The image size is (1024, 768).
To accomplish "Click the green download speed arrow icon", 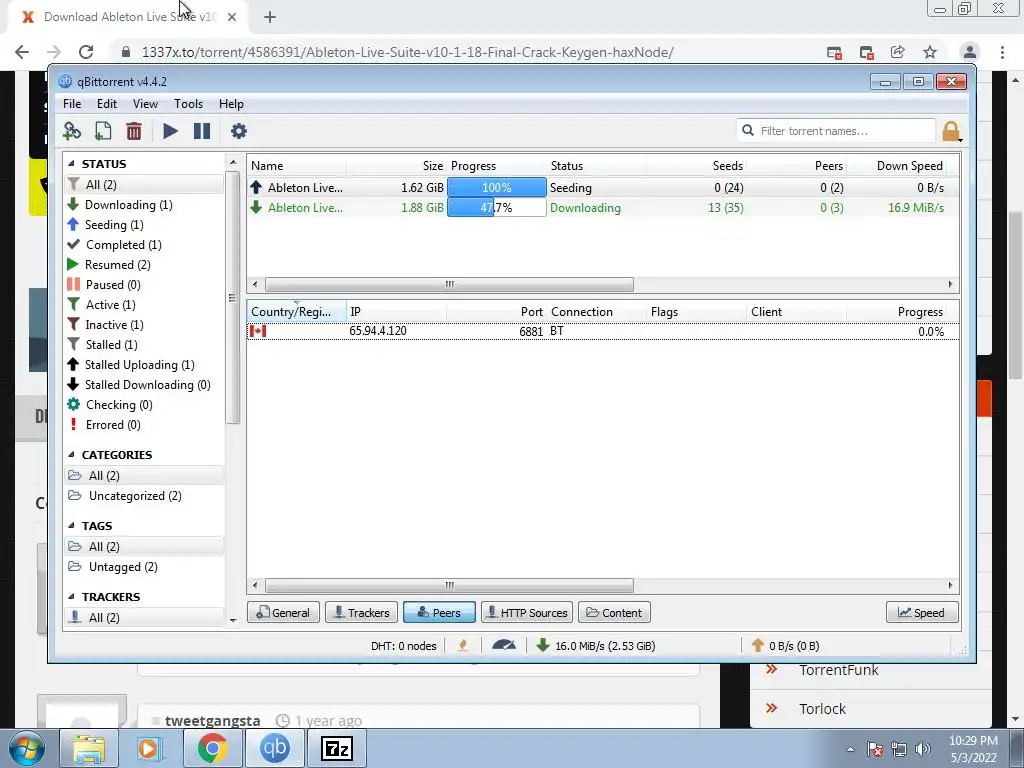I will tap(542, 645).
